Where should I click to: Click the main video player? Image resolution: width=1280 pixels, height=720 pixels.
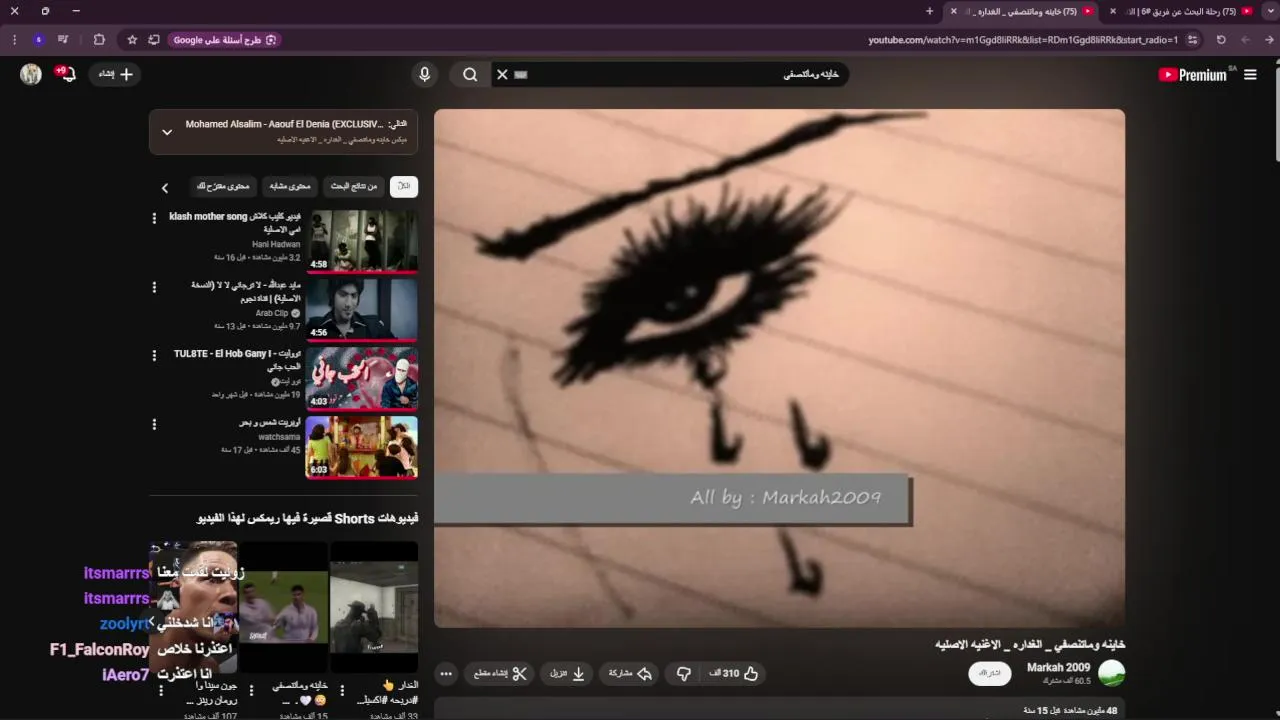coord(779,368)
